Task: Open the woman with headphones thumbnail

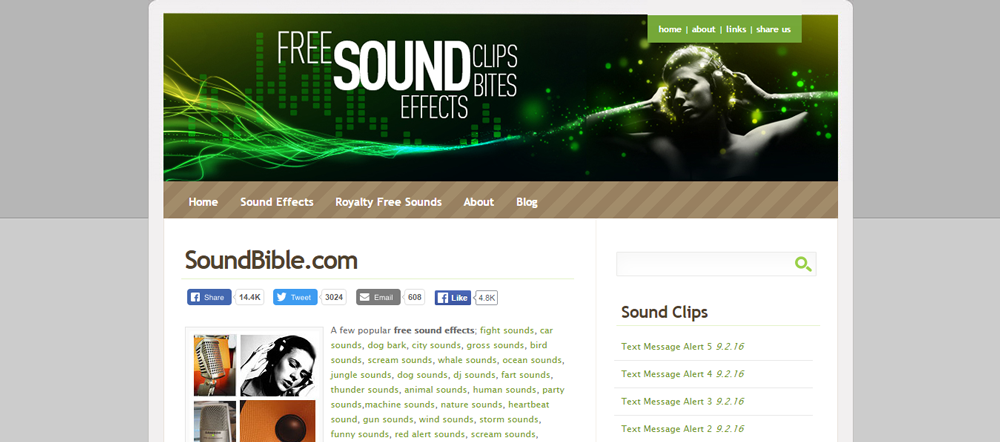Action: coord(278,365)
